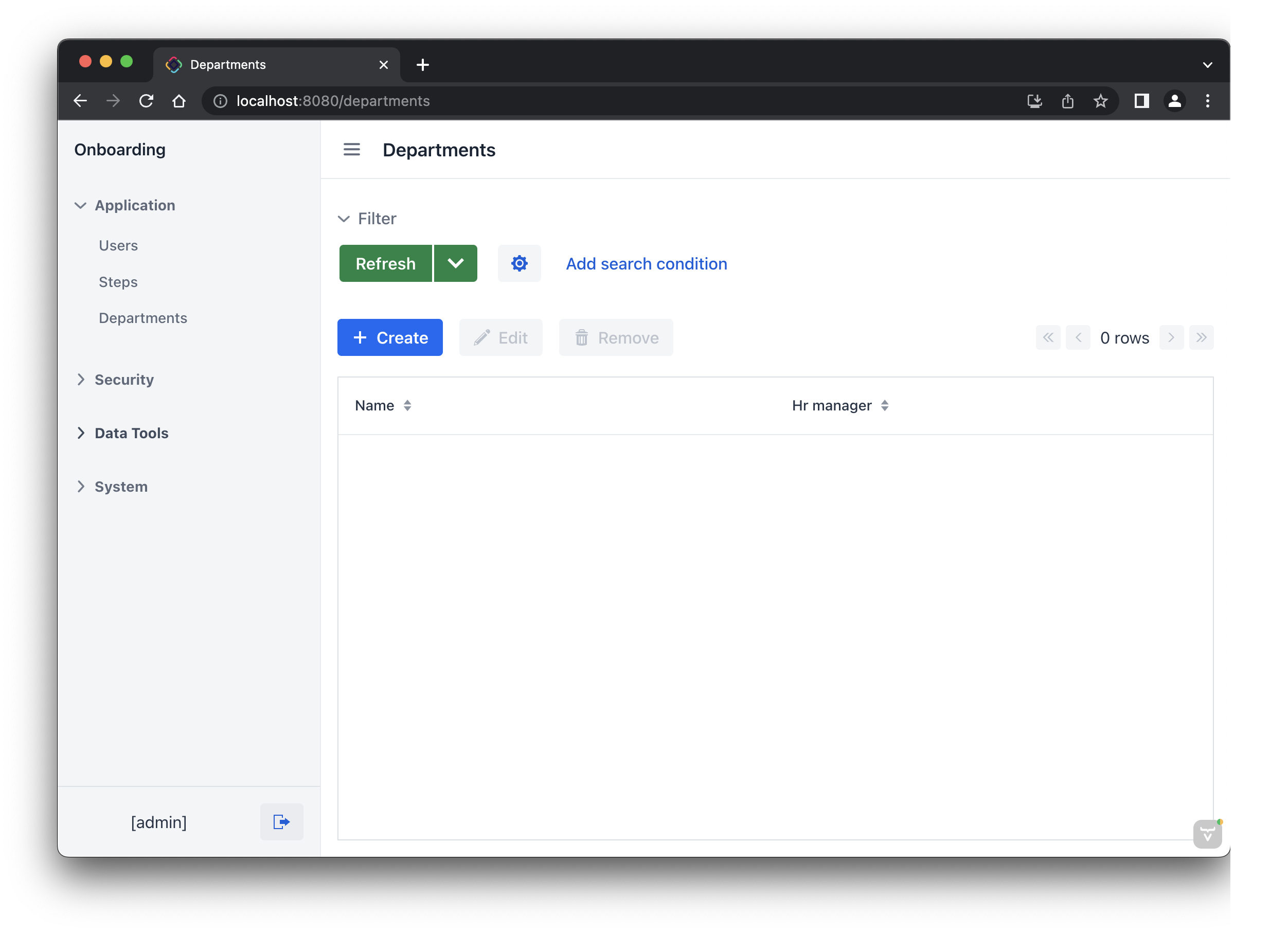Screen dimensions: 1288x933
Task: Select Departments from sidebar menu
Action: pos(143,318)
